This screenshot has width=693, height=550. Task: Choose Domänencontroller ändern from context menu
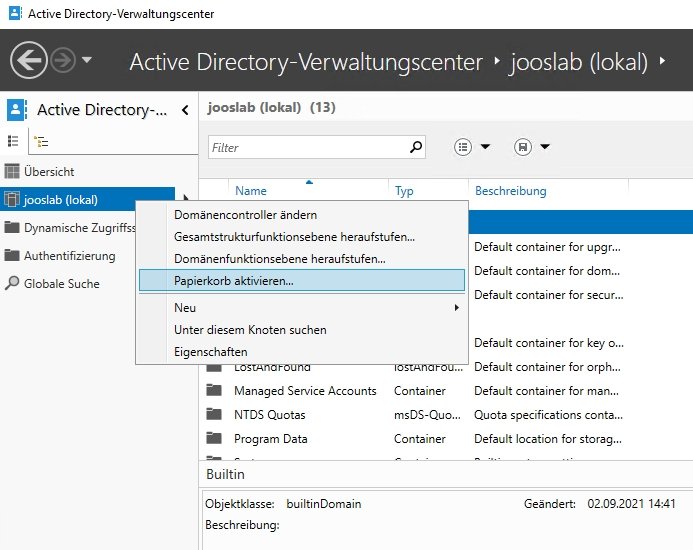pyautogui.click(x=246, y=215)
